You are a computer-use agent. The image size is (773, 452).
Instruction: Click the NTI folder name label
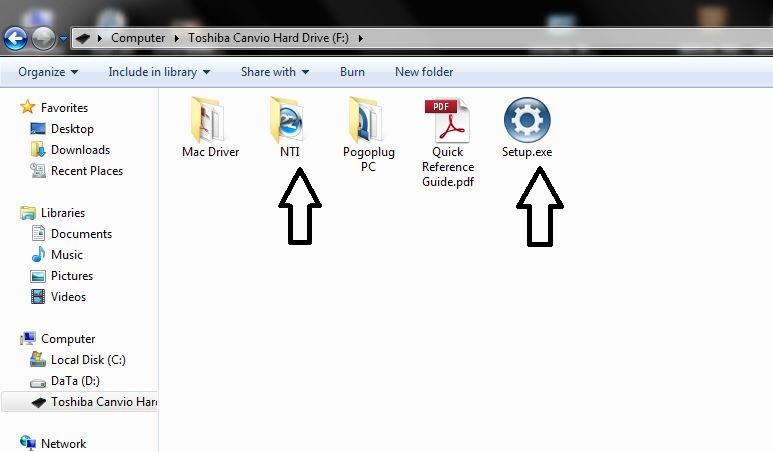(290, 152)
